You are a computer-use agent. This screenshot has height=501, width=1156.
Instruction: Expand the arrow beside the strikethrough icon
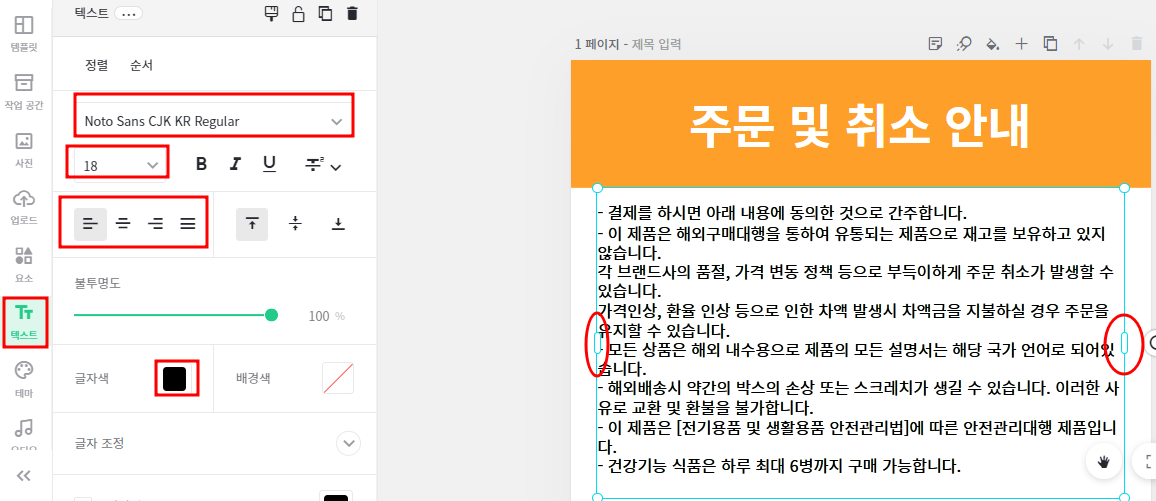pos(336,167)
